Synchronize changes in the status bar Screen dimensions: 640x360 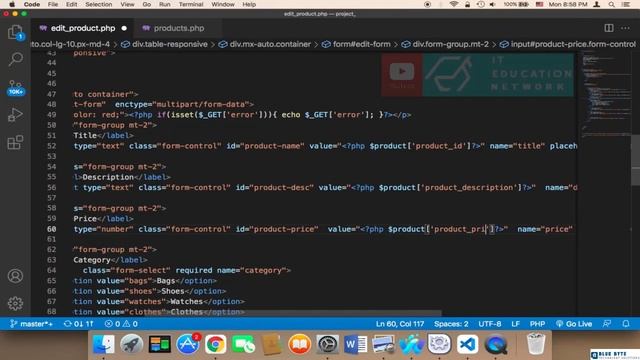[x=78, y=324]
